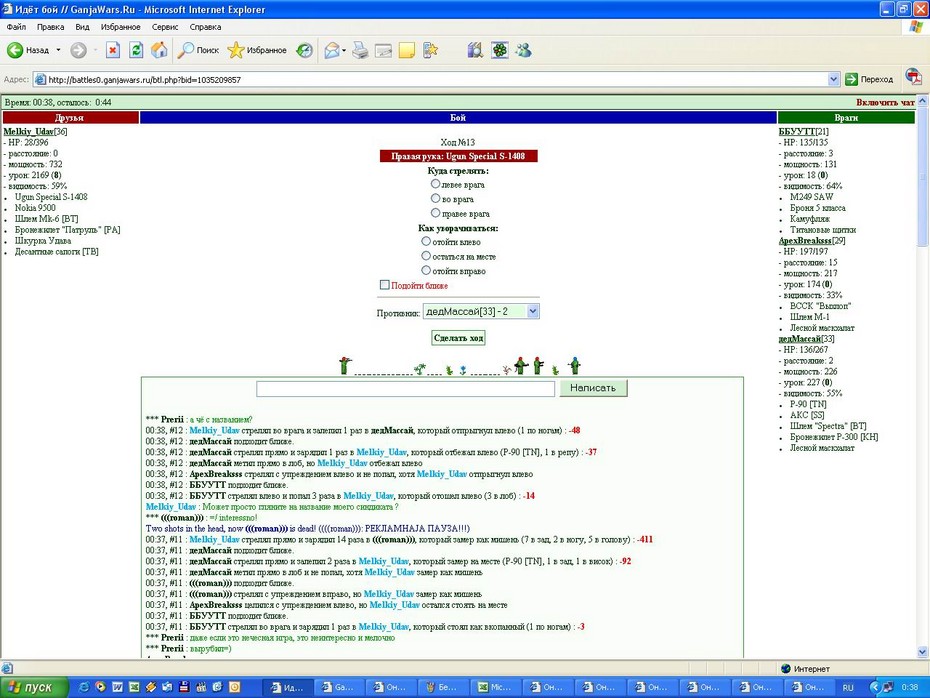Click the Edit page toolbar icon
Viewport: 930px width, 698px height.
(x=383, y=50)
